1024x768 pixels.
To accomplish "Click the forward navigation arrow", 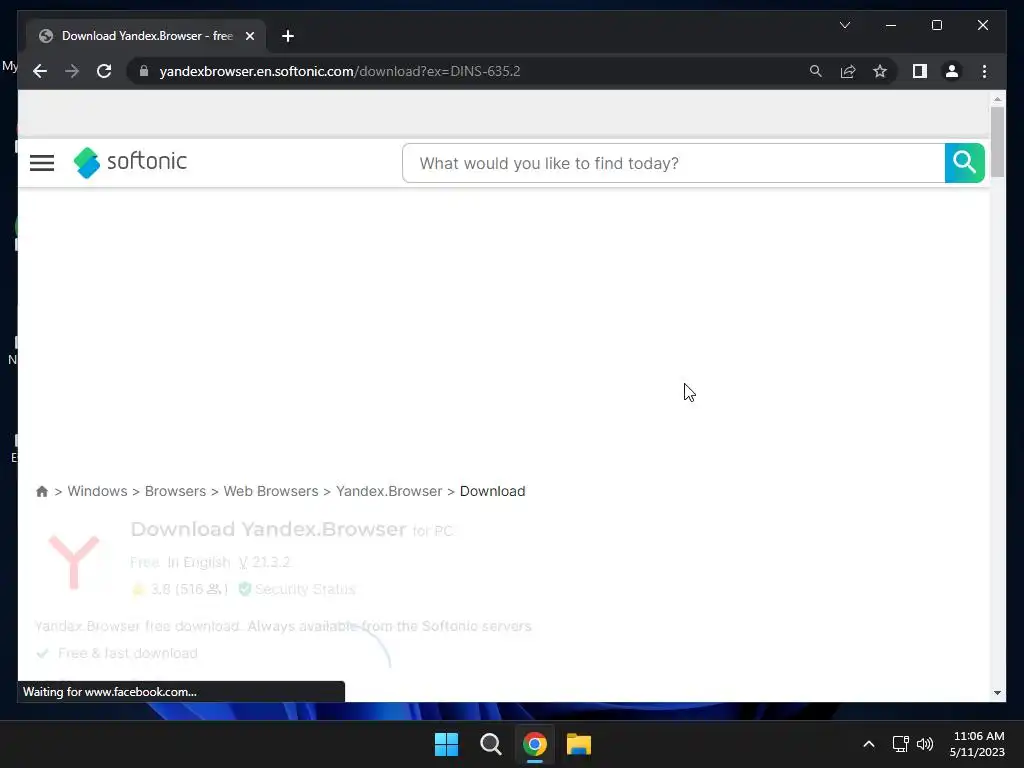I will coord(72,71).
